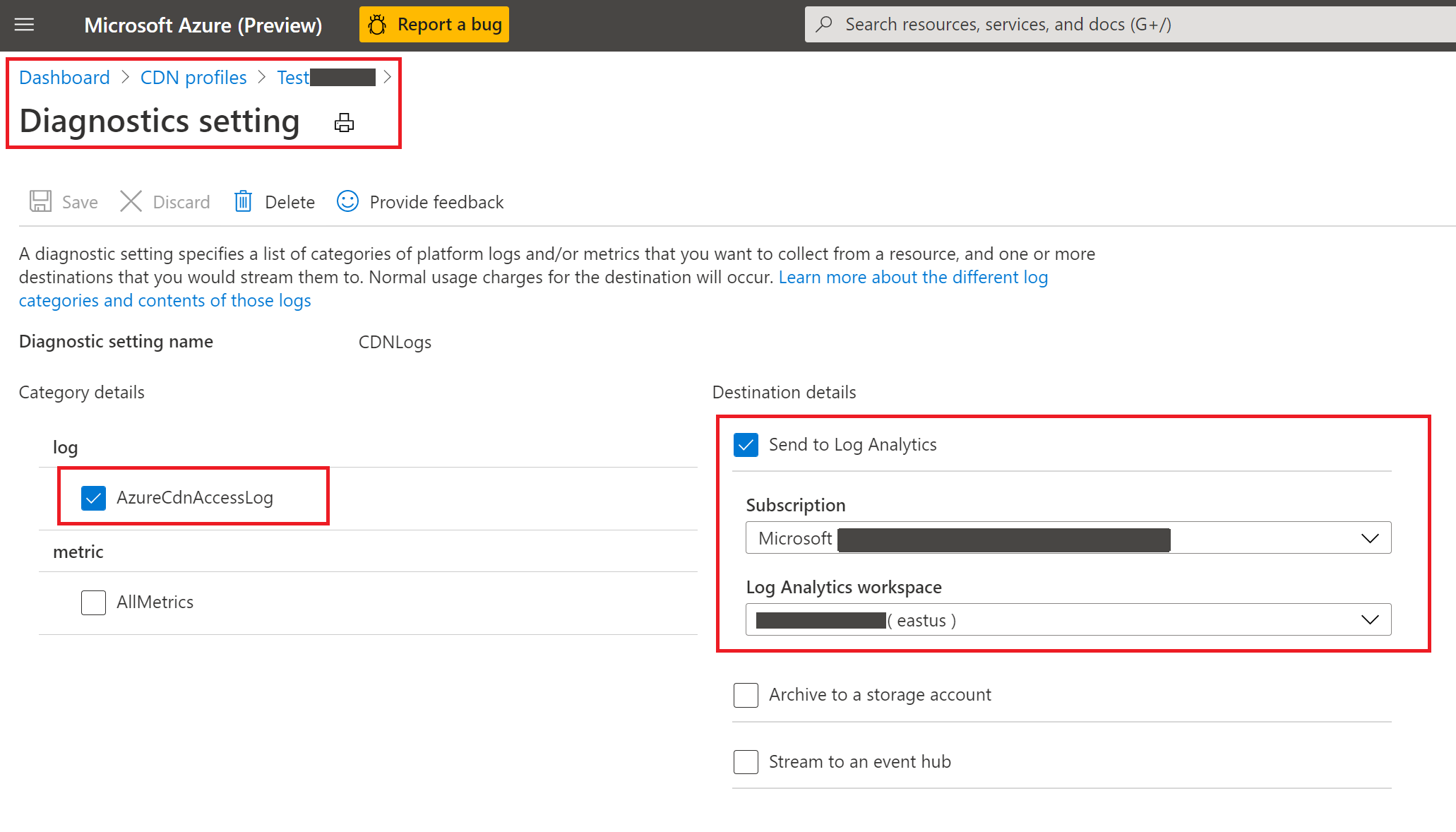Click the Save floppy disk icon
Viewport: 1456px width, 832px height.
(40, 201)
